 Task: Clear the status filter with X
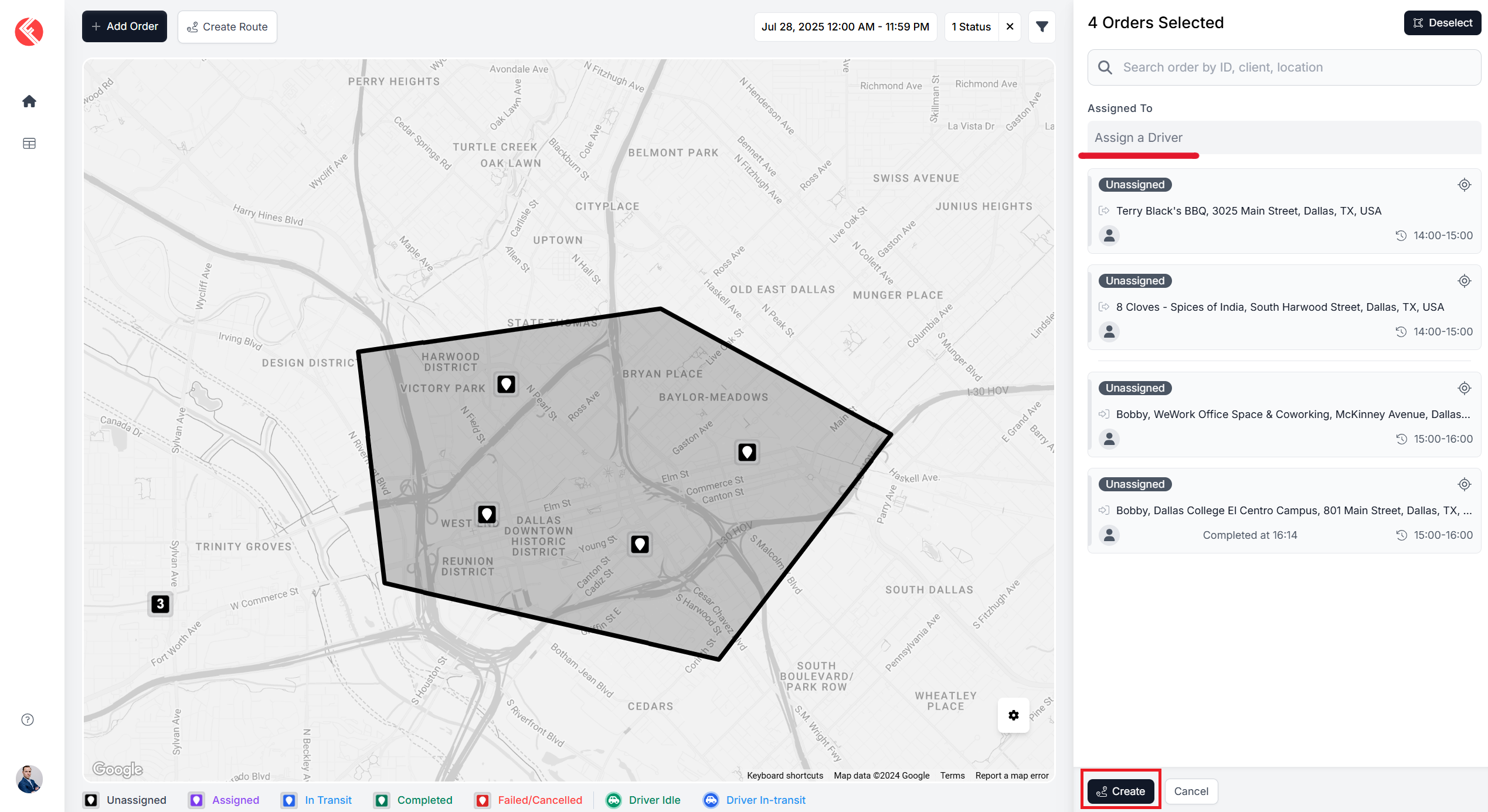(1010, 27)
